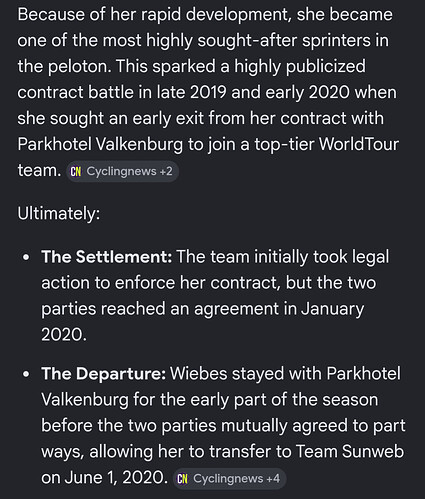The height and width of the screenshot is (499, 425).
Task: Click the CN logo in the Cyclingnews +2 chip
Action: [75, 172]
